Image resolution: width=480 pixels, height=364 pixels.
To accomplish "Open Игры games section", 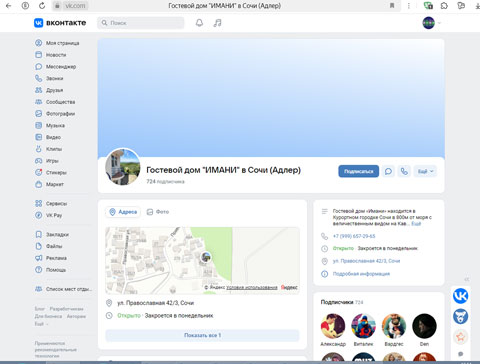I will 47,161.
